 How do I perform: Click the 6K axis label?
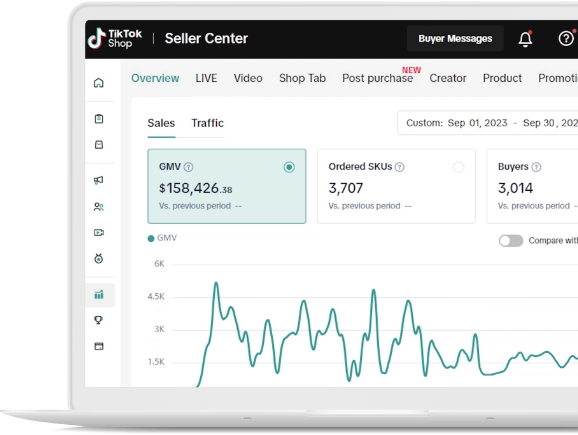click(159, 264)
